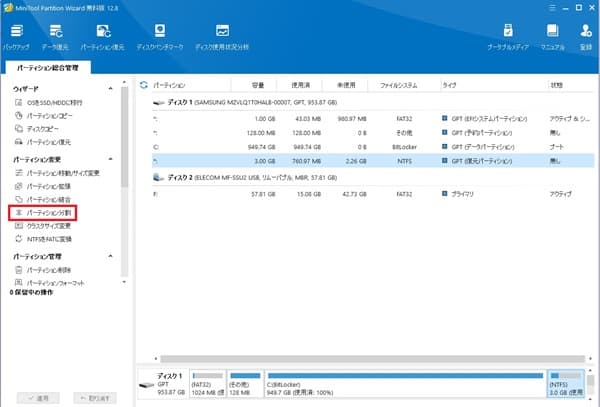Select クラスタサイズ変更 in the sidebar

pos(43,226)
